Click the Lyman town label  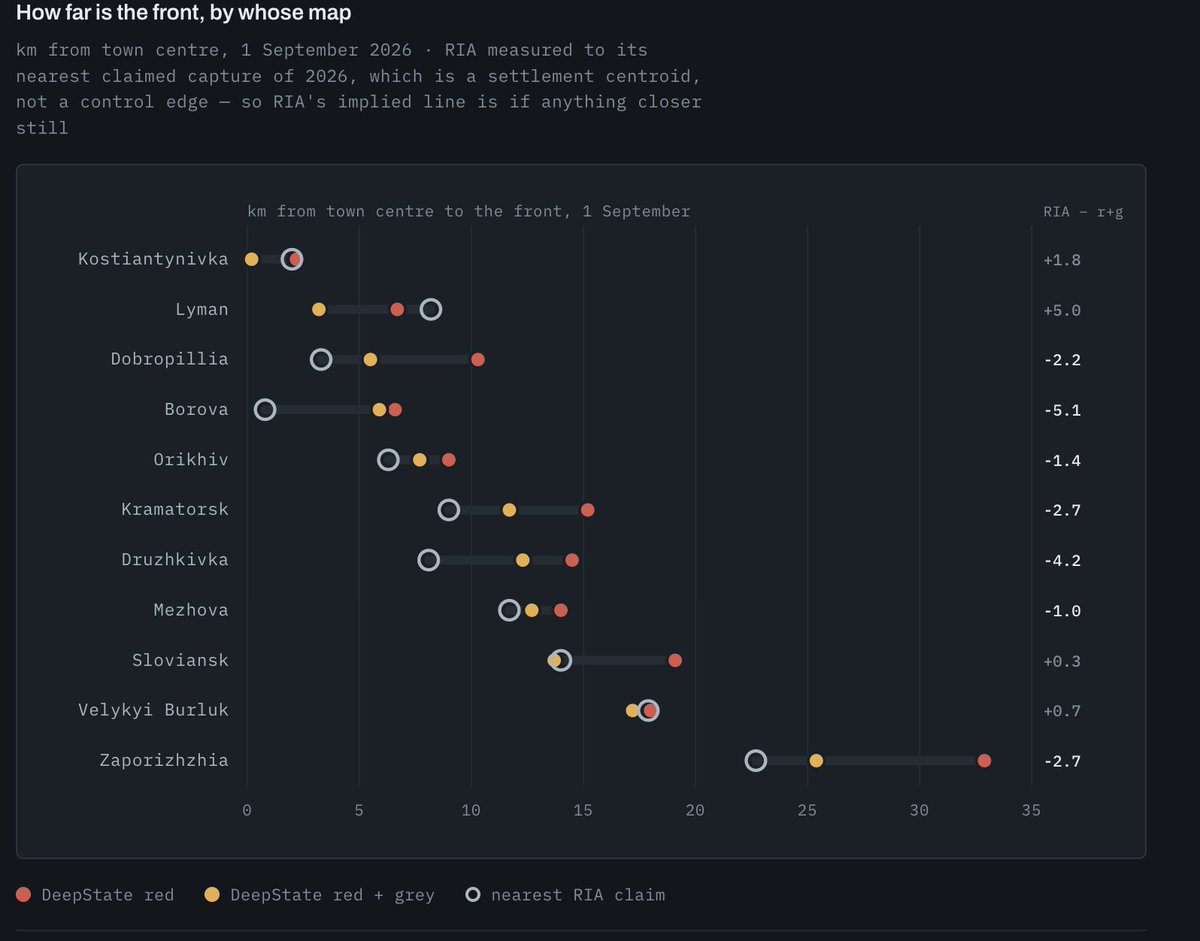pos(202,309)
